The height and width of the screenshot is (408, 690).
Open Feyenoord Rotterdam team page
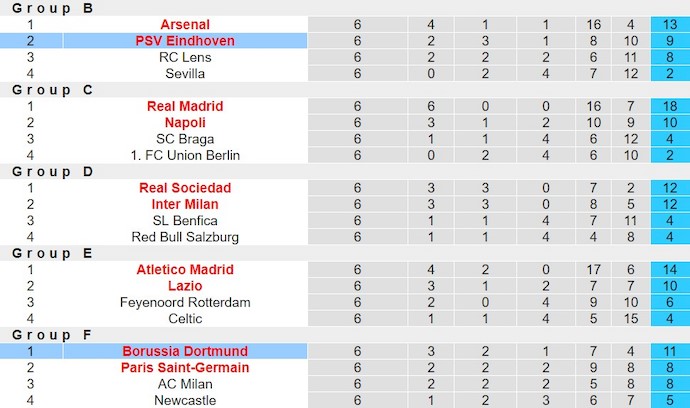185,302
